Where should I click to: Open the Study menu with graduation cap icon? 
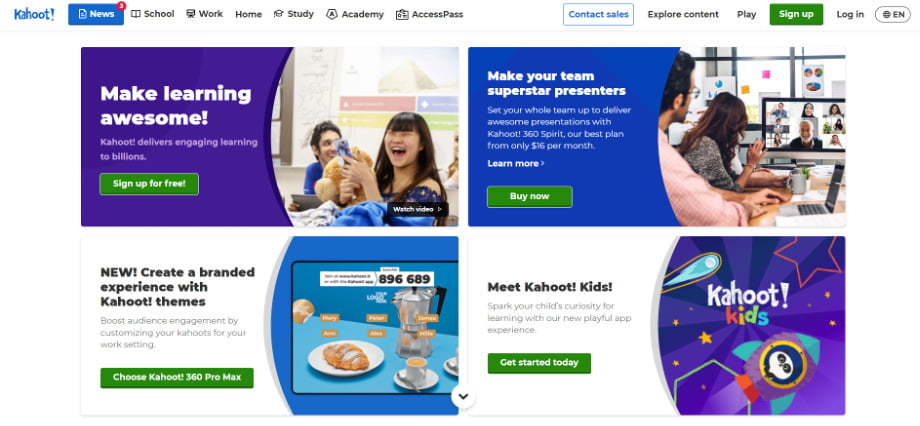tap(294, 14)
